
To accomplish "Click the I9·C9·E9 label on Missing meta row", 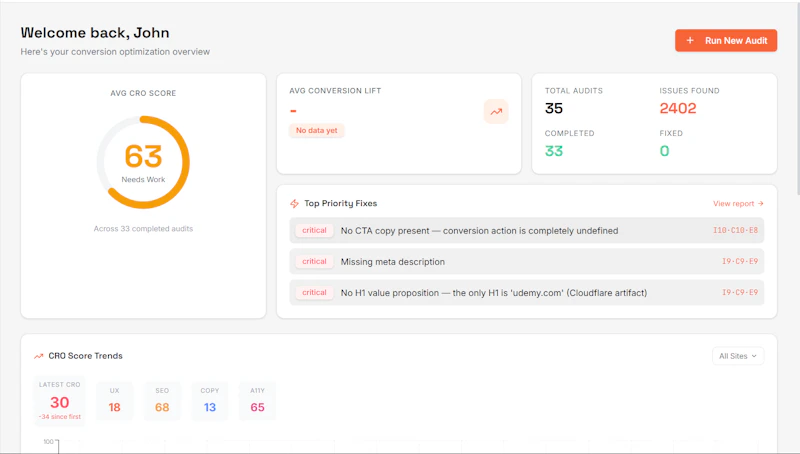I will pyautogui.click(x=740, y=262).
